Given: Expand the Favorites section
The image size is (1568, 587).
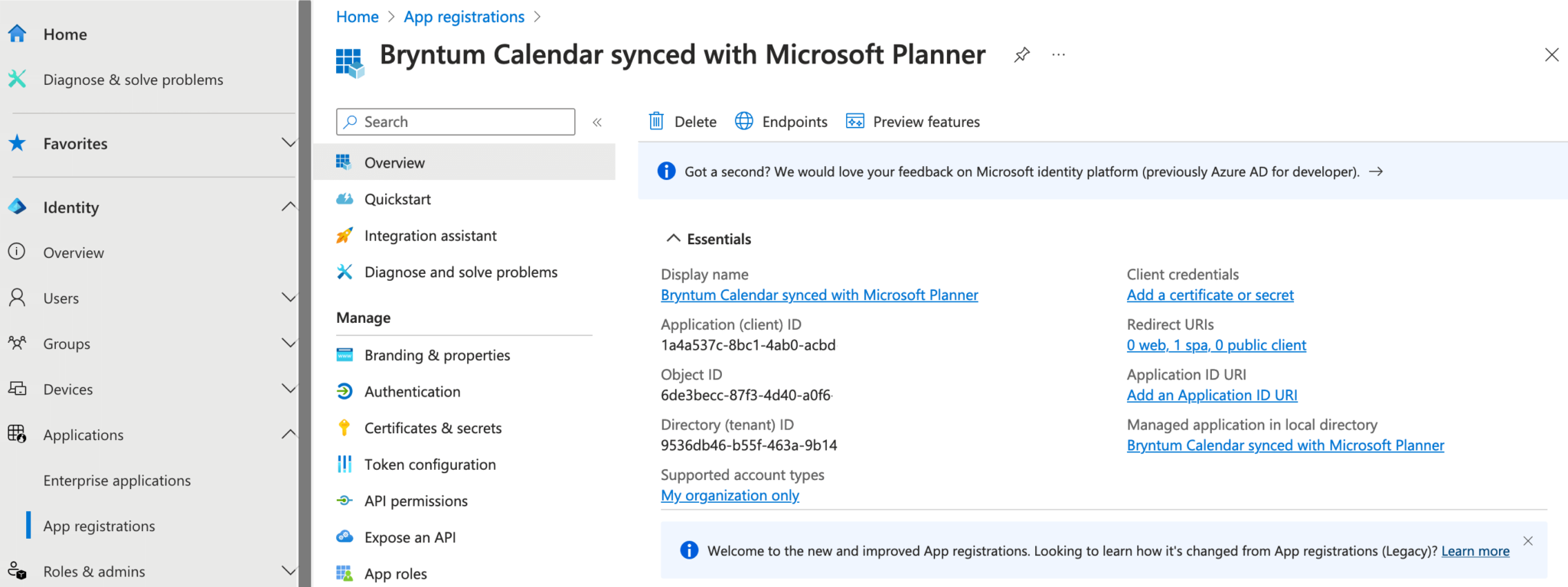Looking at the screenshot, I should coord(288,143).
